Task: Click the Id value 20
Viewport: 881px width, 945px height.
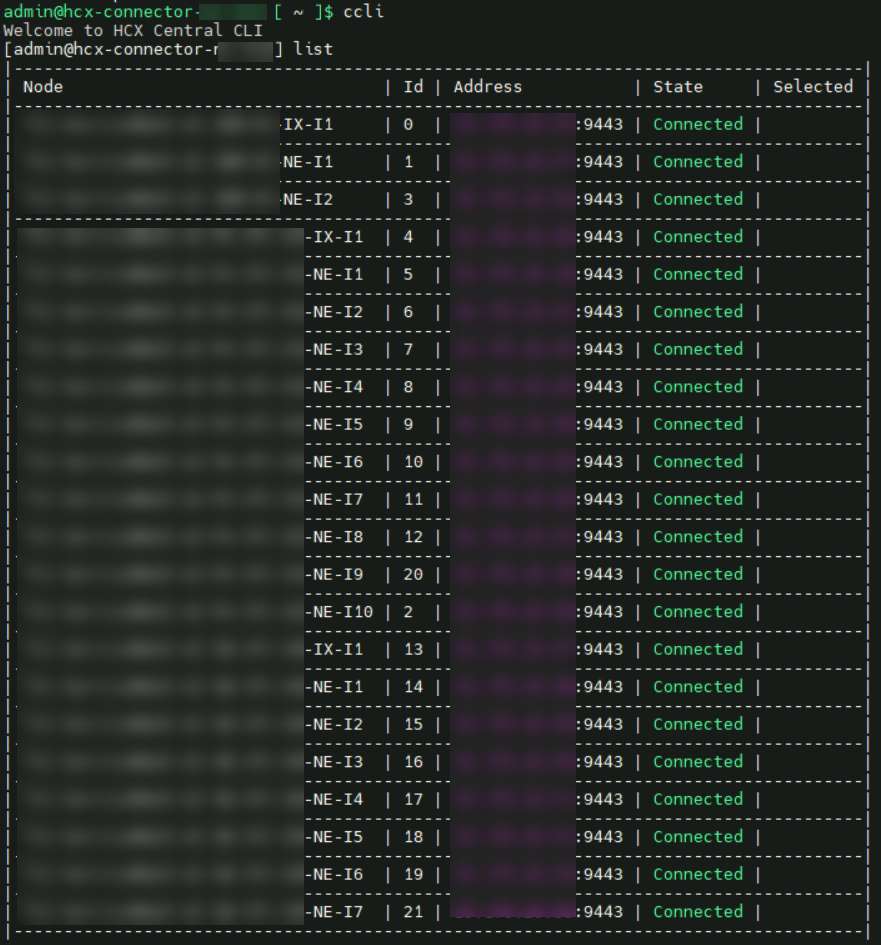Action: pos(413,575)
